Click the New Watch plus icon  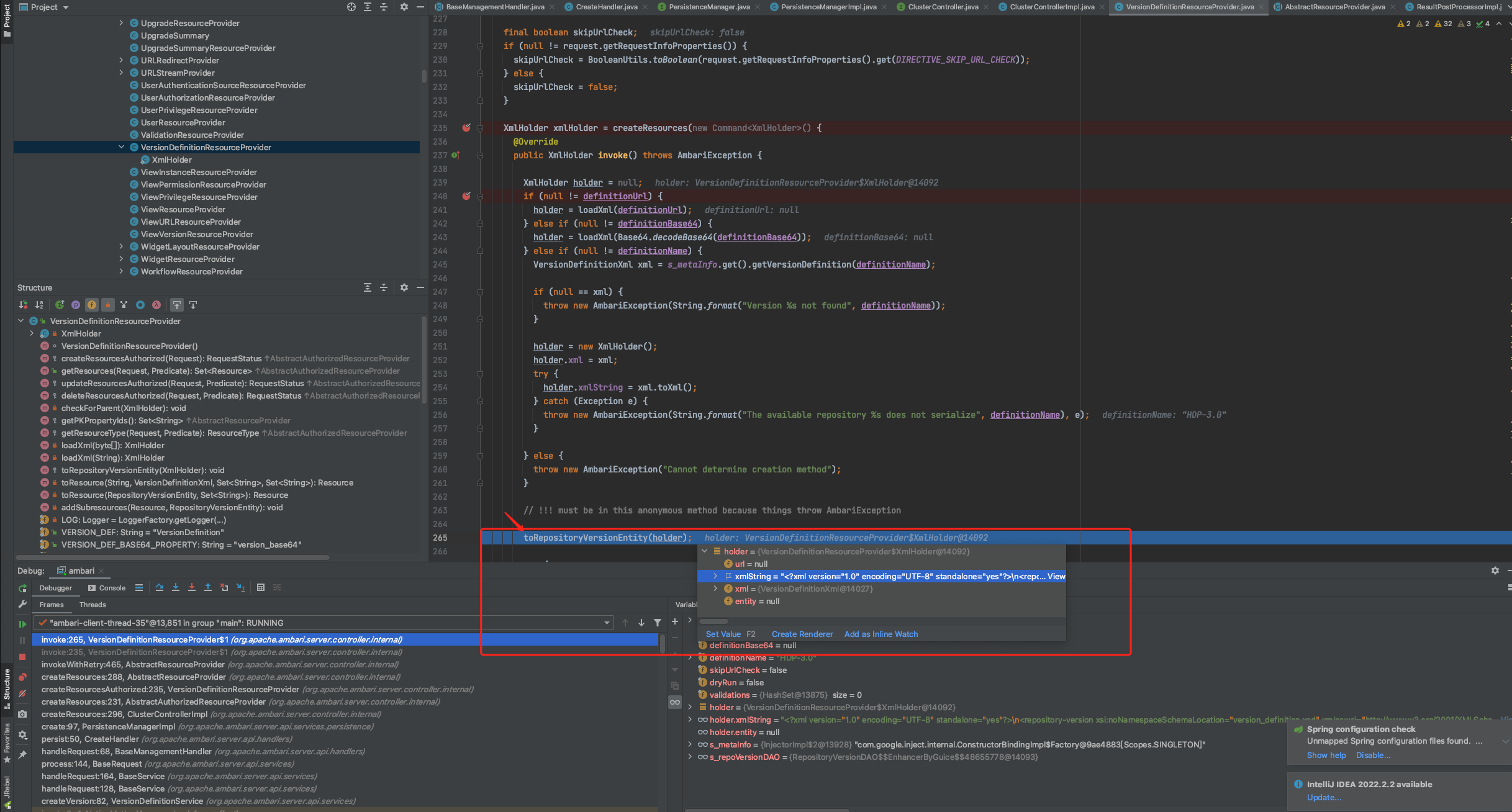pyautogui.click(x=675, y=621)
